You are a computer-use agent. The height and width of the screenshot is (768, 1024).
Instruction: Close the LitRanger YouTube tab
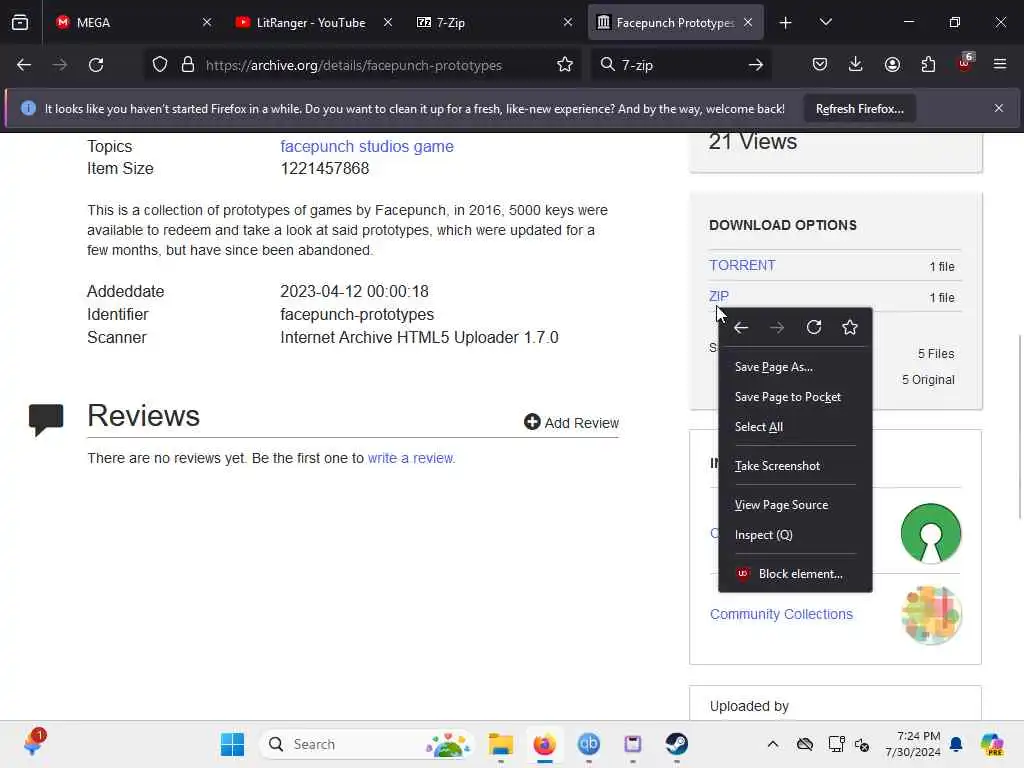[388, 23]
